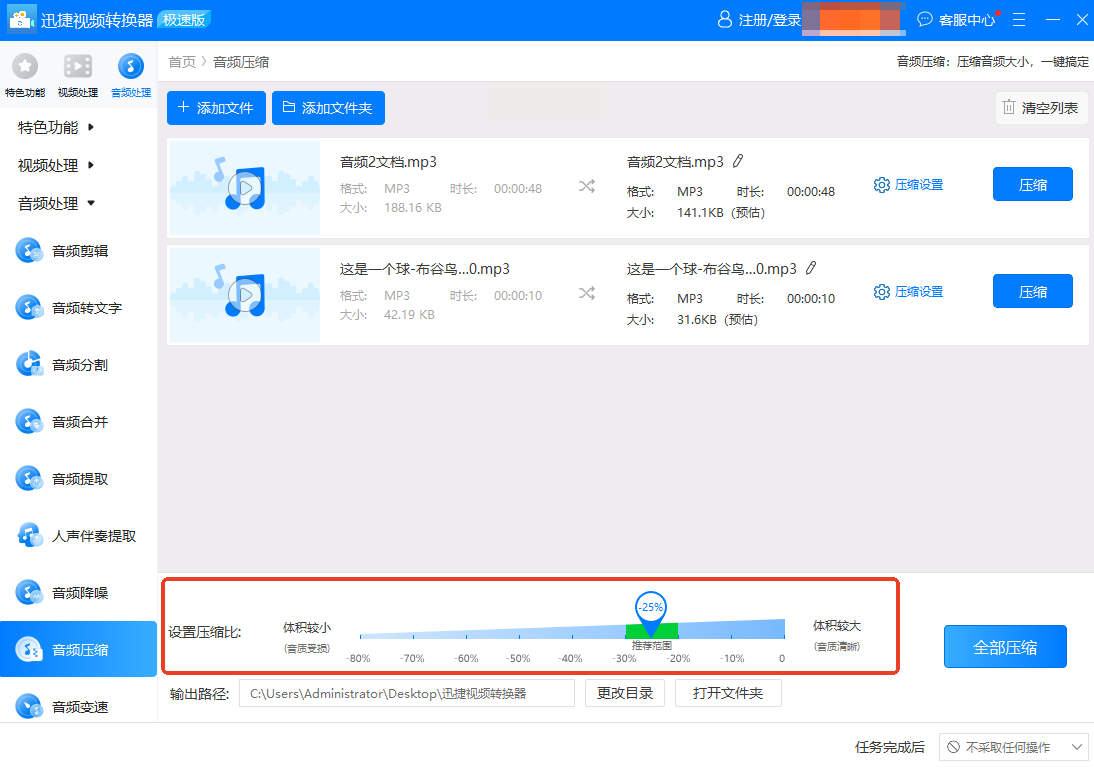Click gear icon for 这是一个球 file 压缩设置
Image resolution: width=1094 pixels, height=770 pixels.
882,292
